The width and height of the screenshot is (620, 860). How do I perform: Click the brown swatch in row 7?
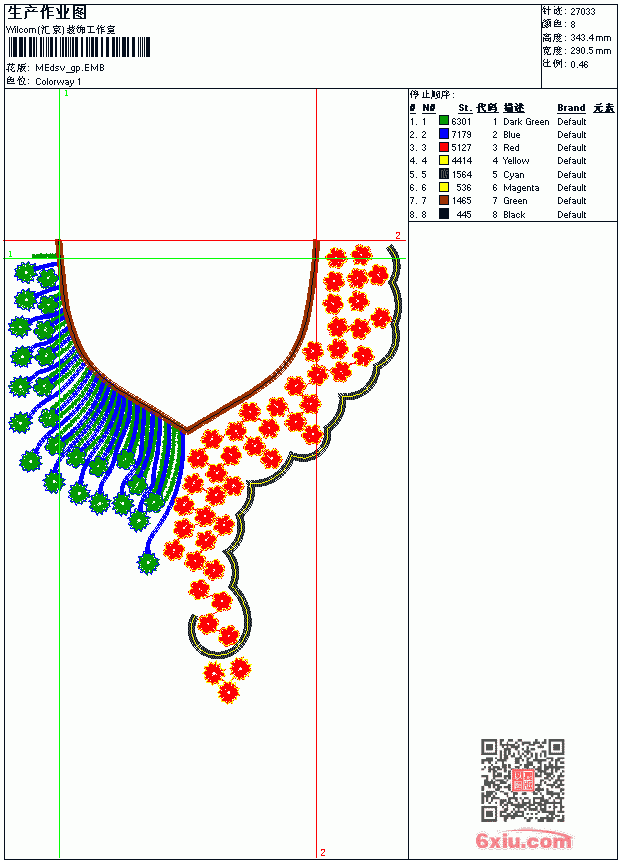pos(444,200)
